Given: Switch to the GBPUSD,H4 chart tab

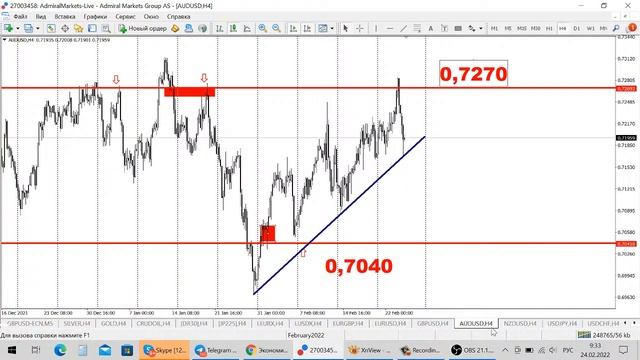Looking at the screenshot, I should pyautogui.click(x=432, y=323).
